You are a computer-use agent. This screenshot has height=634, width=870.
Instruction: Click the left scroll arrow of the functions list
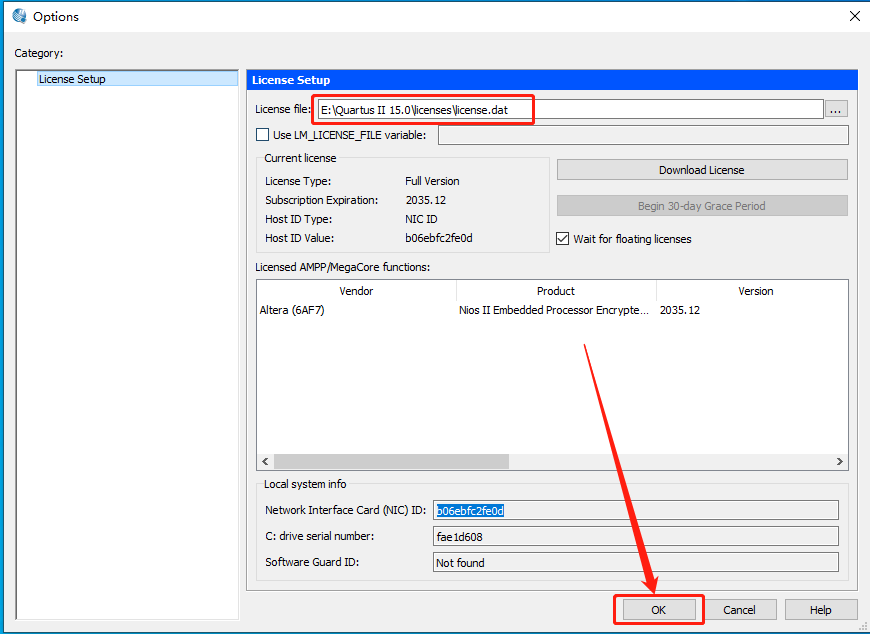coord(265,461)
